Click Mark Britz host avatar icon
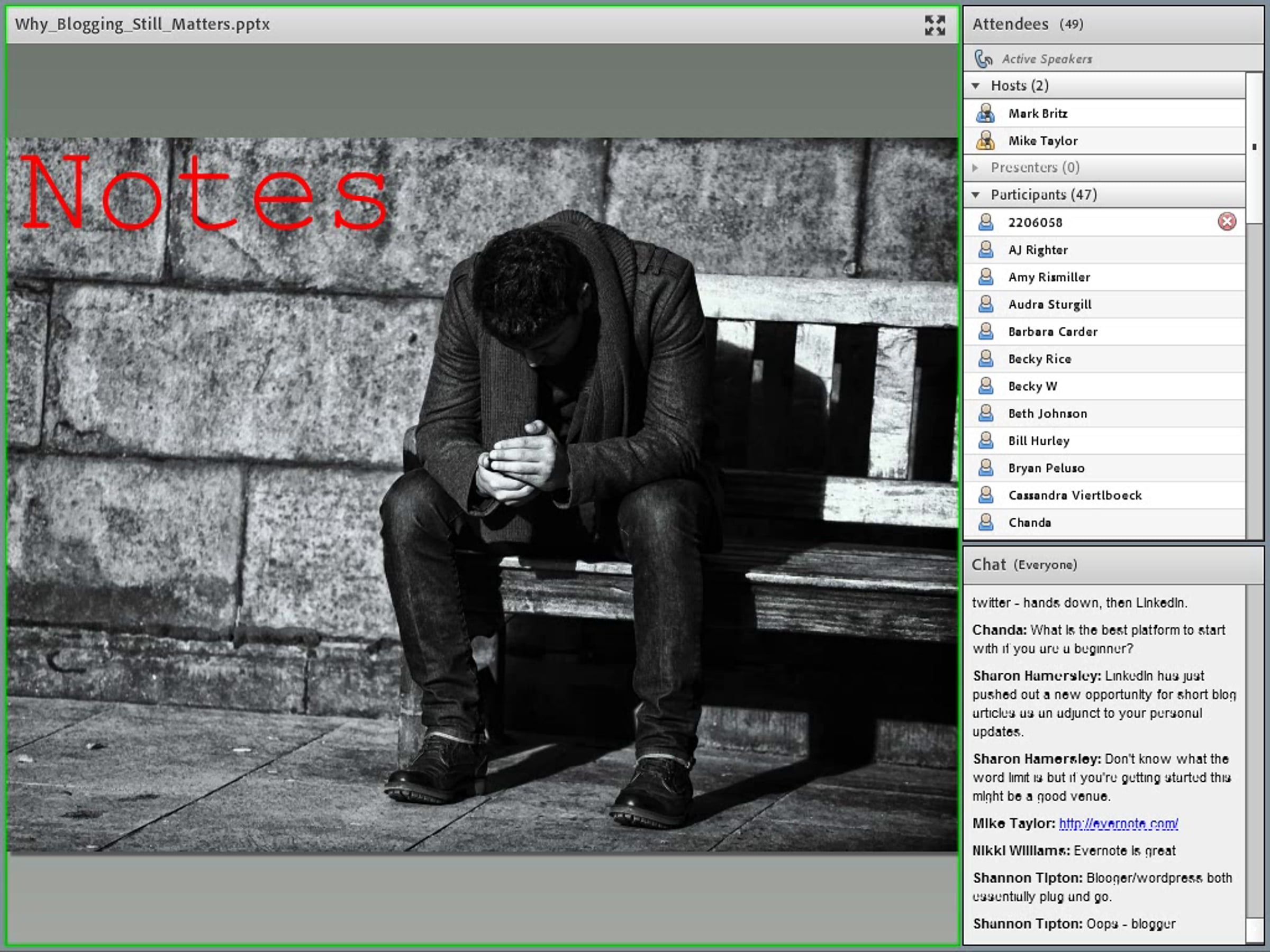1270x952 pixels. pos(985,113)
